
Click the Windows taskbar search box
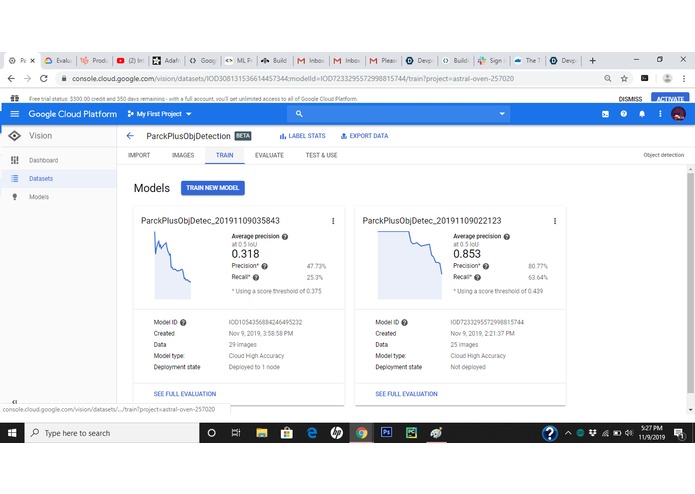112,433
